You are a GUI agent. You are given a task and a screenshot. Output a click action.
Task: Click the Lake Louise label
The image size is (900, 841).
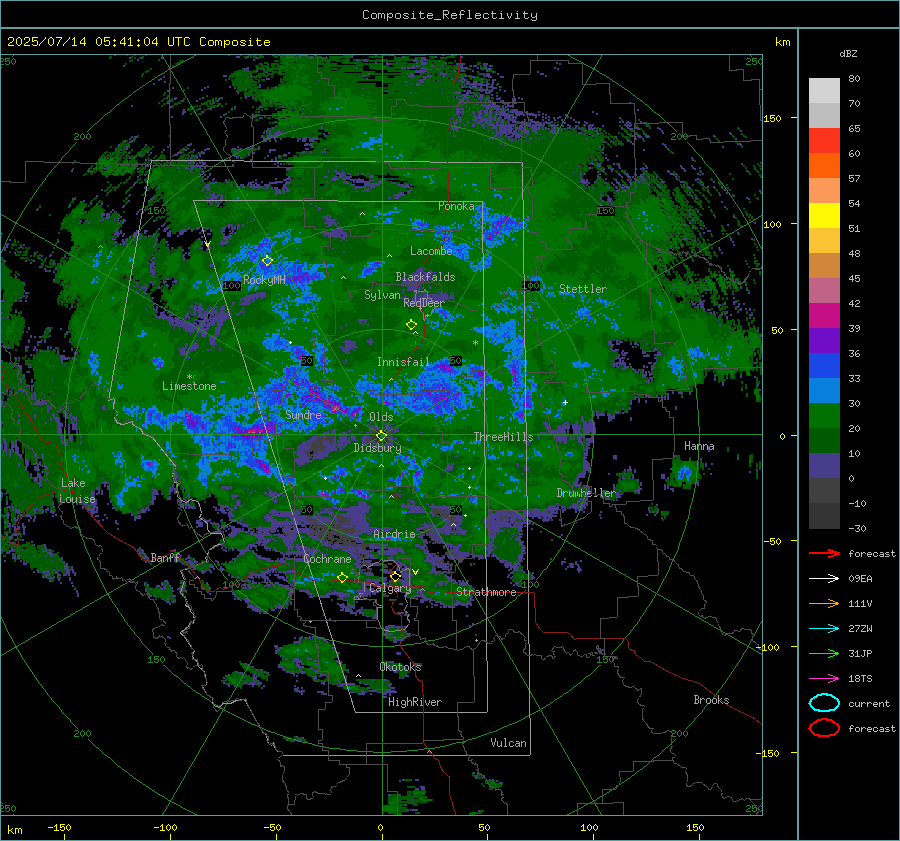pos(77,491)
